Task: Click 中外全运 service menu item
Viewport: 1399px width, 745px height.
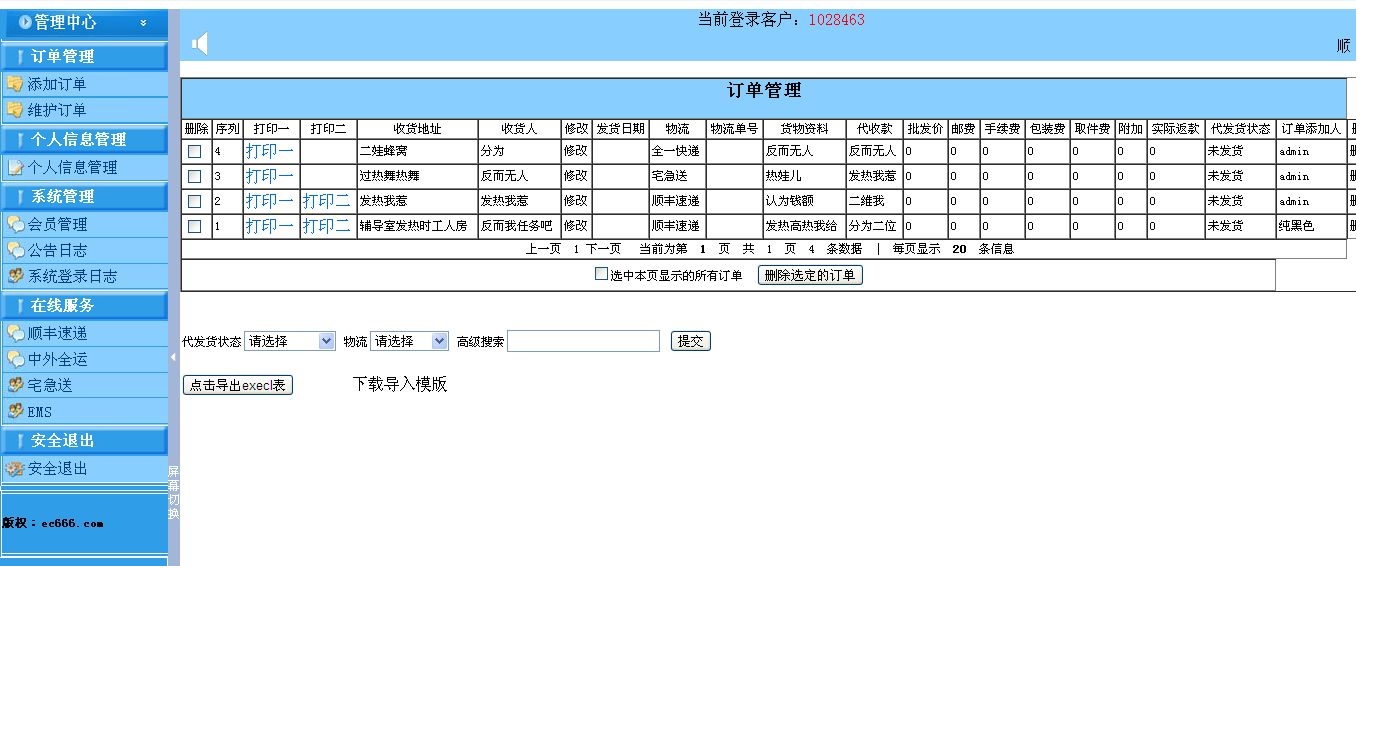Action: 57,360
